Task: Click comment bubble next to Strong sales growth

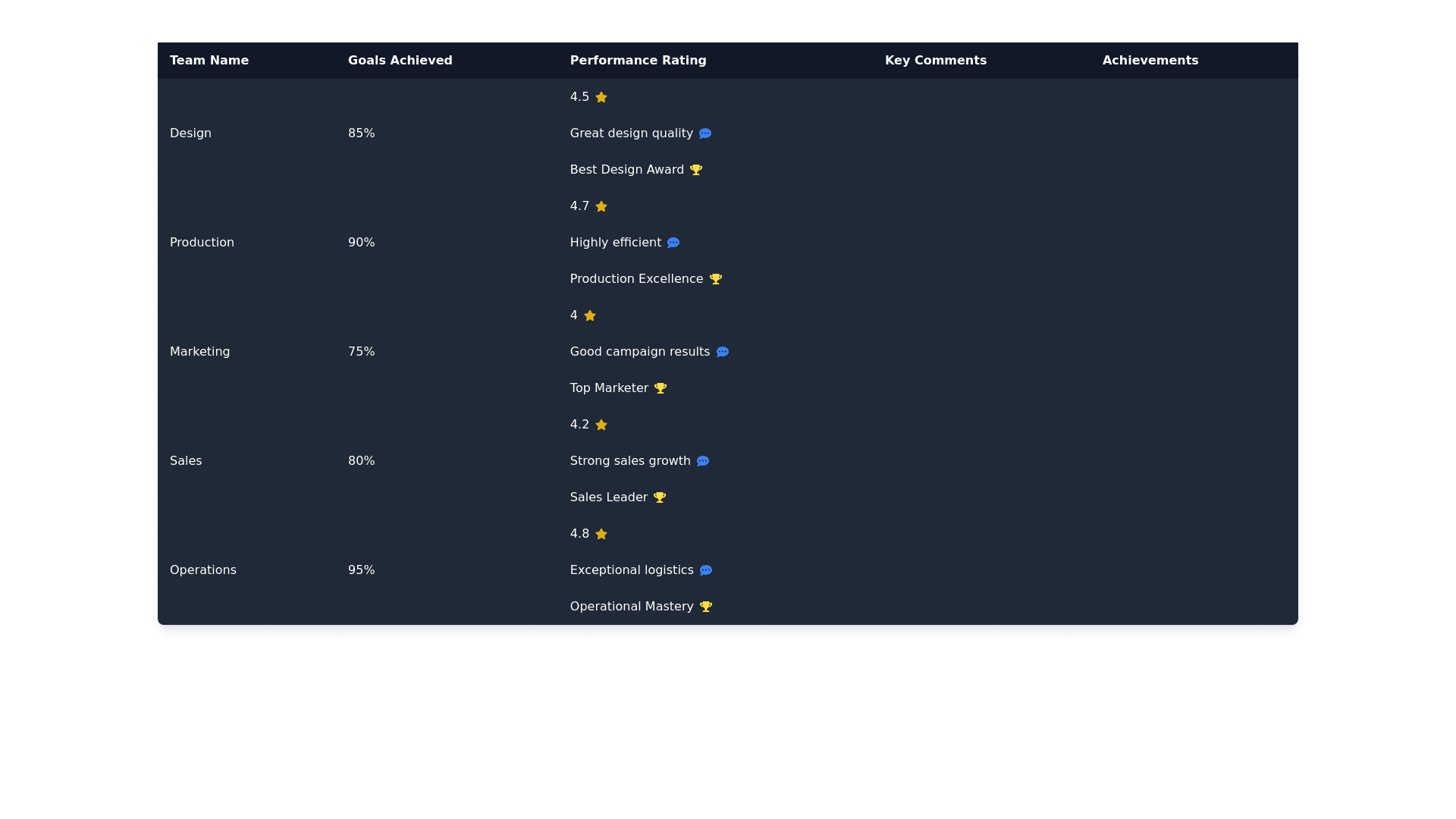Action: [702, 461]
